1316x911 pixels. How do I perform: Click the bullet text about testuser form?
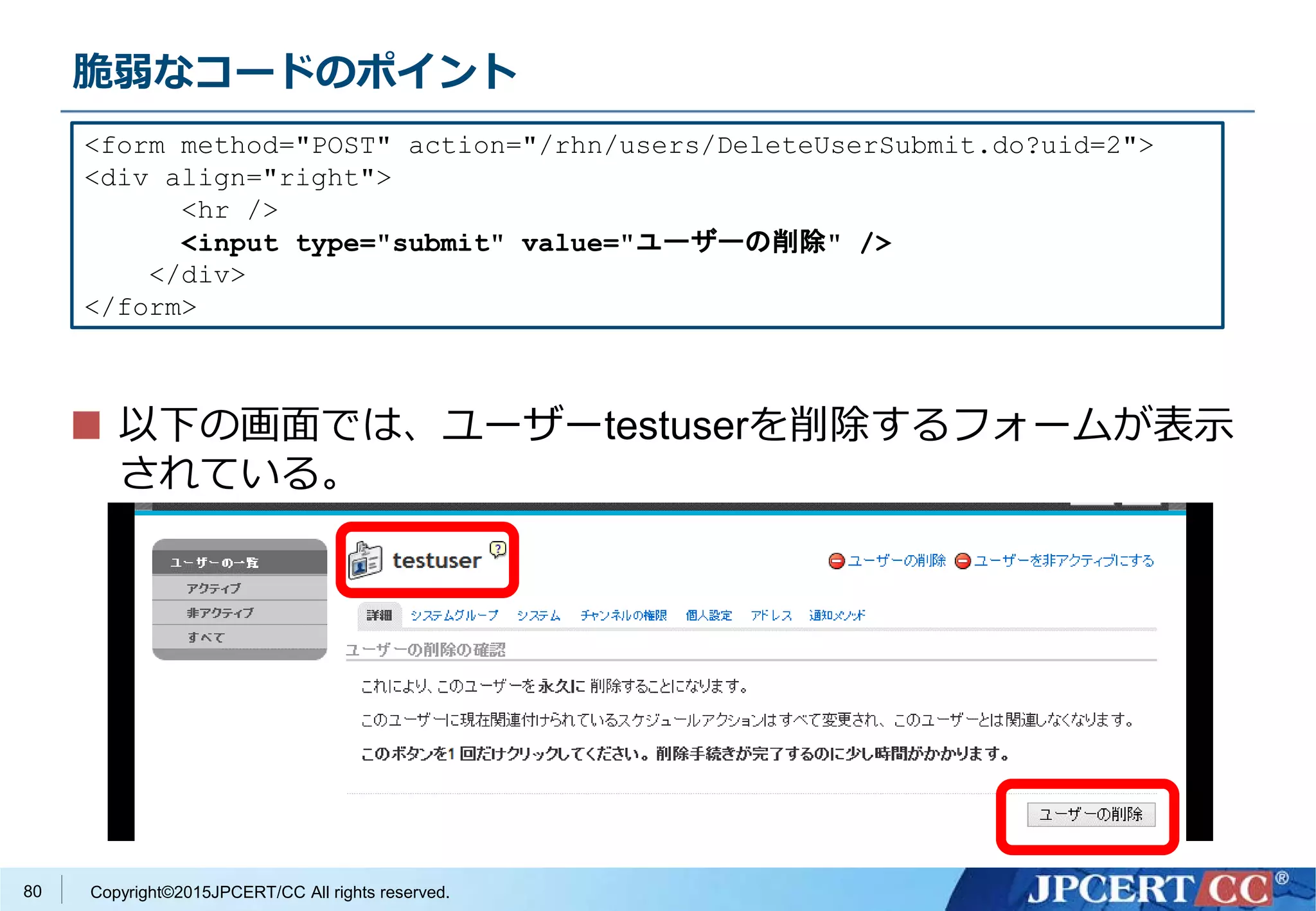[676, 448]
